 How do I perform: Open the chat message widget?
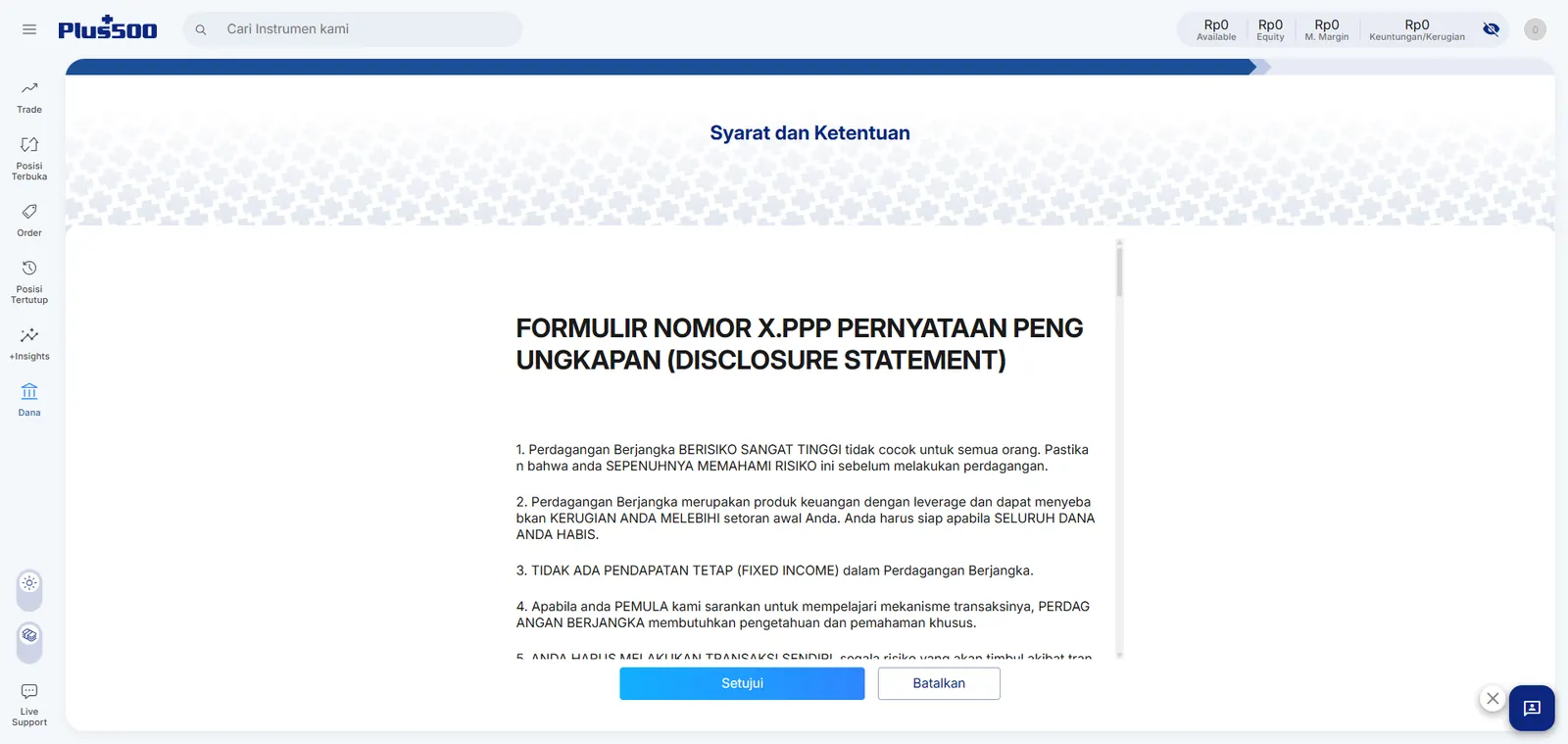coord(1532,708)
